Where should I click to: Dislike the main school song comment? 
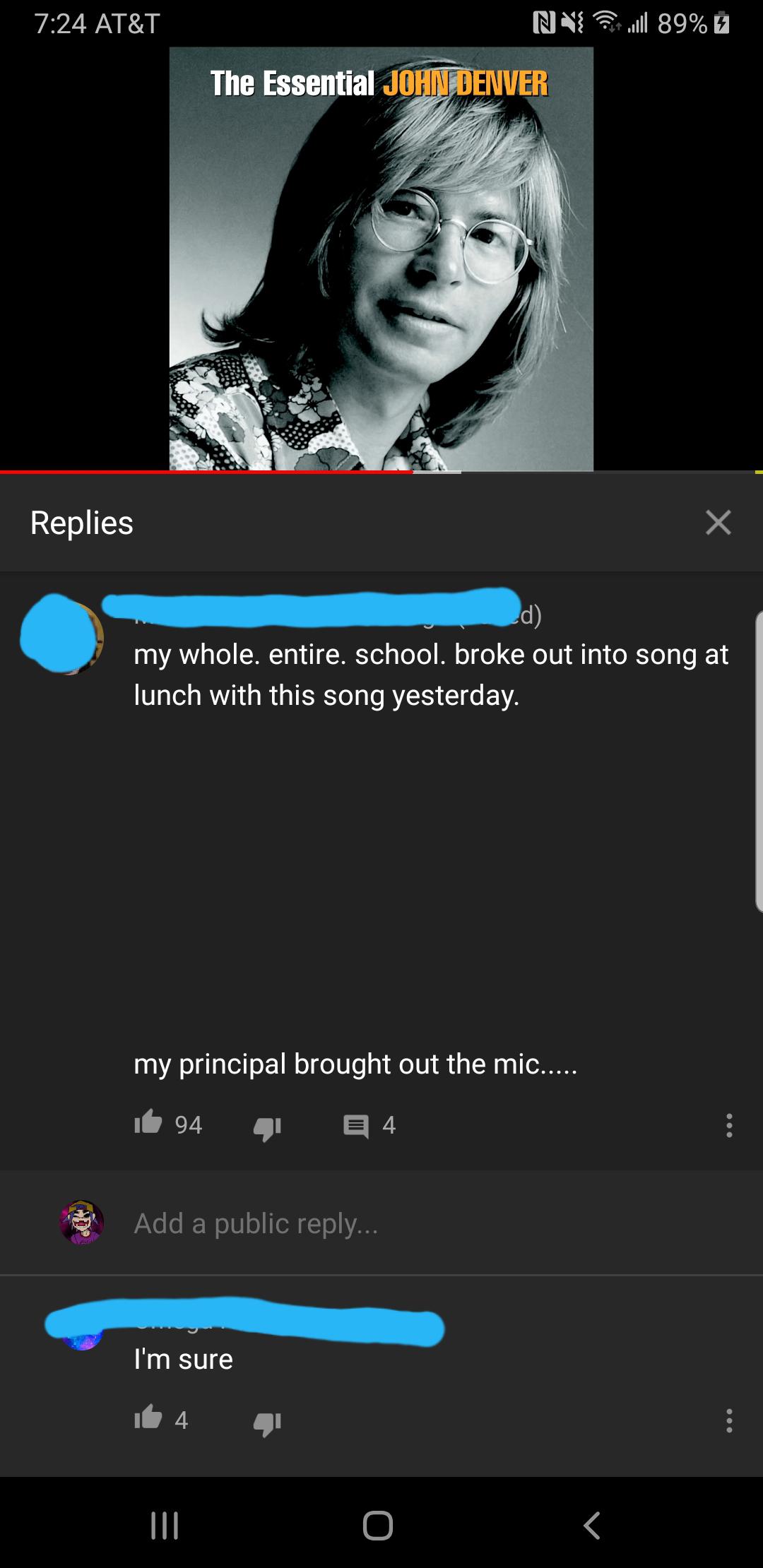point(267,1127)
